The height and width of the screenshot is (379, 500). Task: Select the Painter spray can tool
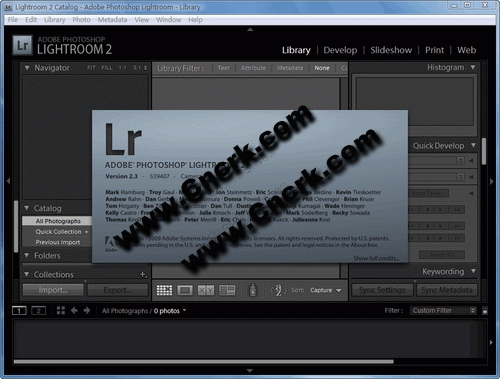point(253,290)
